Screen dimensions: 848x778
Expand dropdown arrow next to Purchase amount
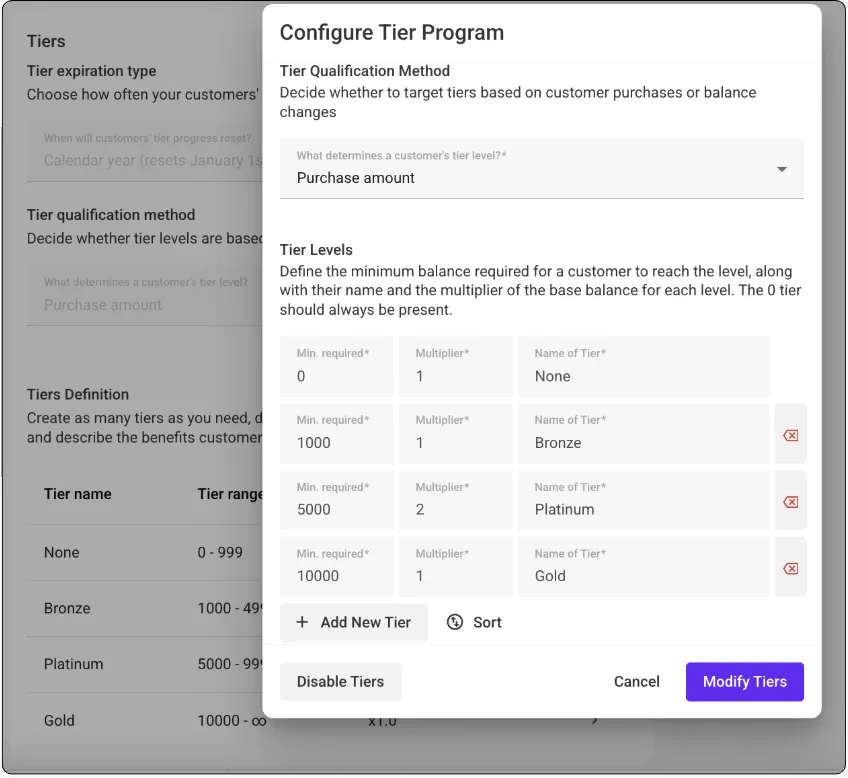tap(782, 169)
